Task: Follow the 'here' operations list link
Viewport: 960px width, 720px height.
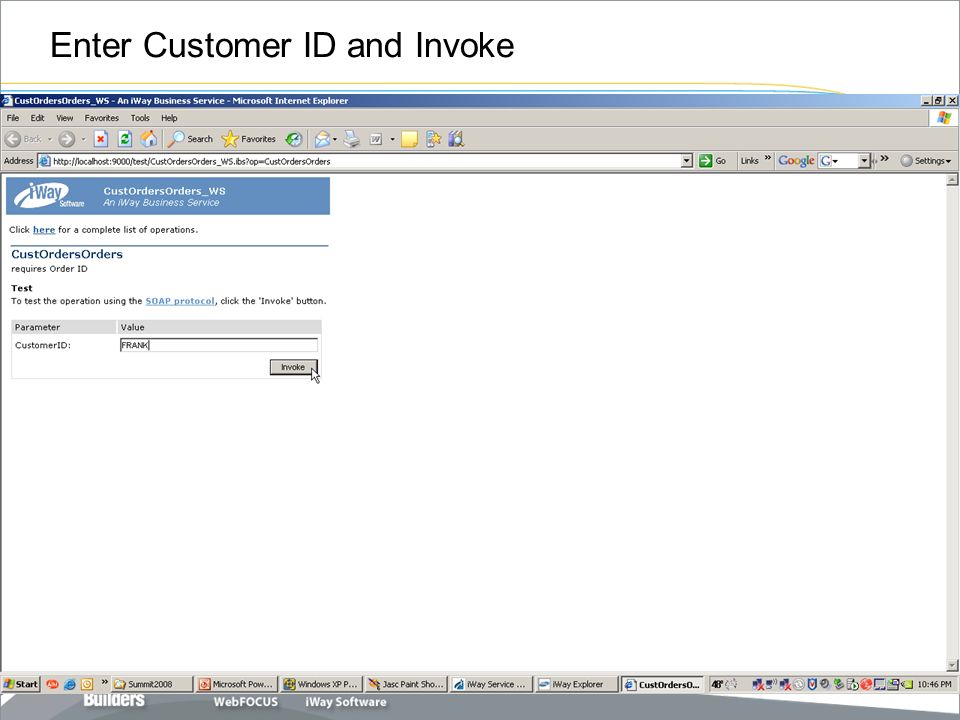Action: (x=44, y=230)
